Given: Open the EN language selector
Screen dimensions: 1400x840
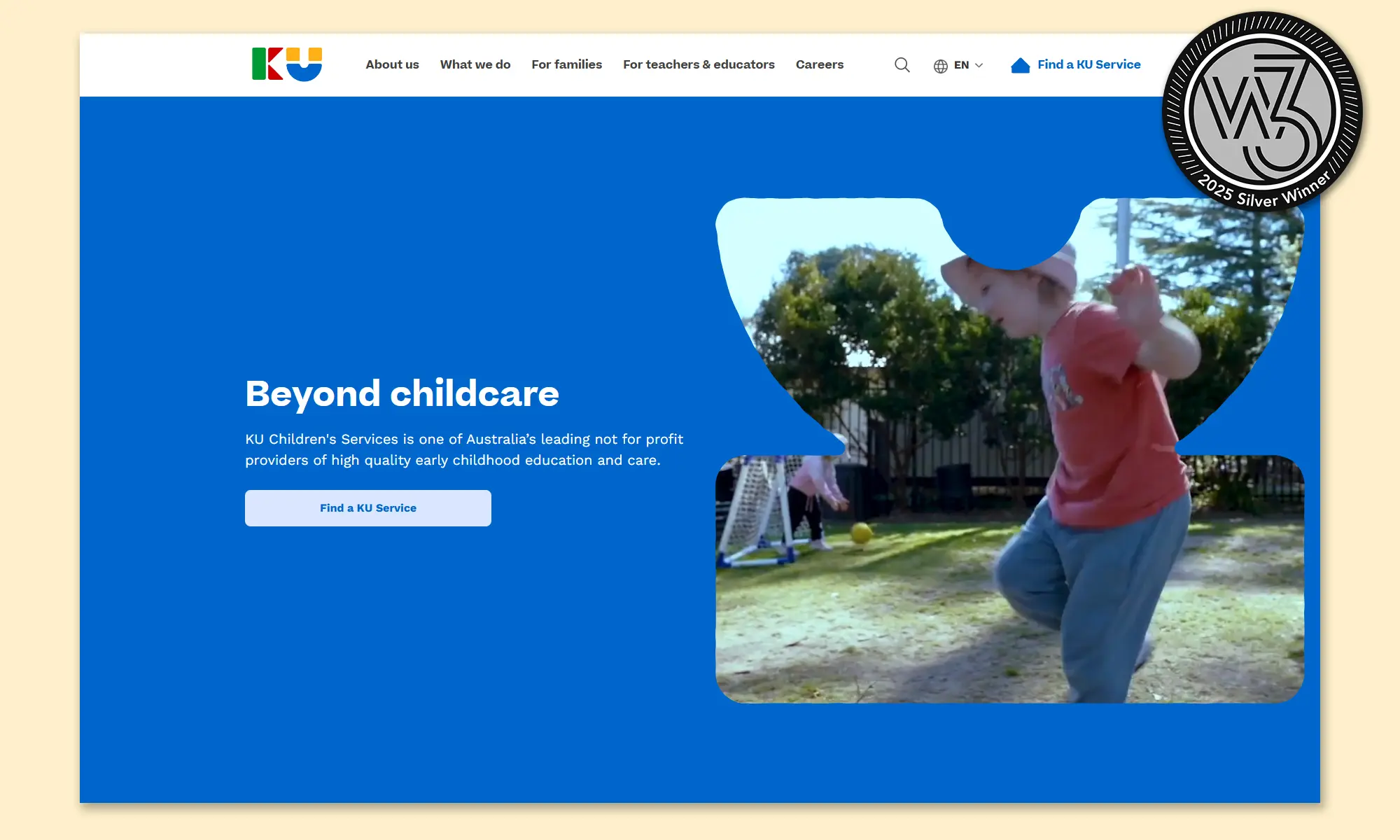Looking at the screenshot, I should click(961, 65).
